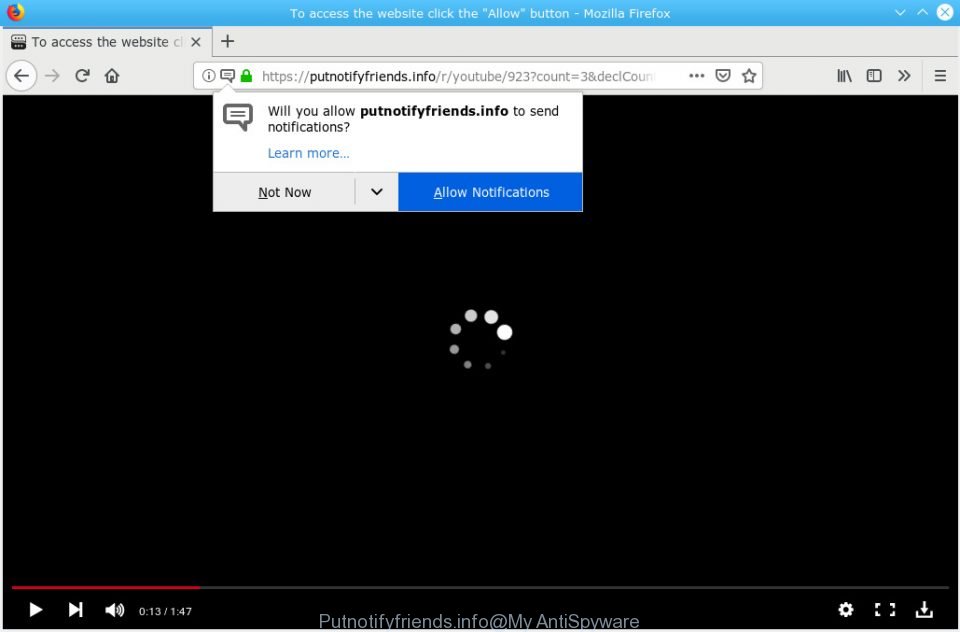Screen dimensions: 960x632
Task: Click the red video progress bar
Action: click(105, 587)
